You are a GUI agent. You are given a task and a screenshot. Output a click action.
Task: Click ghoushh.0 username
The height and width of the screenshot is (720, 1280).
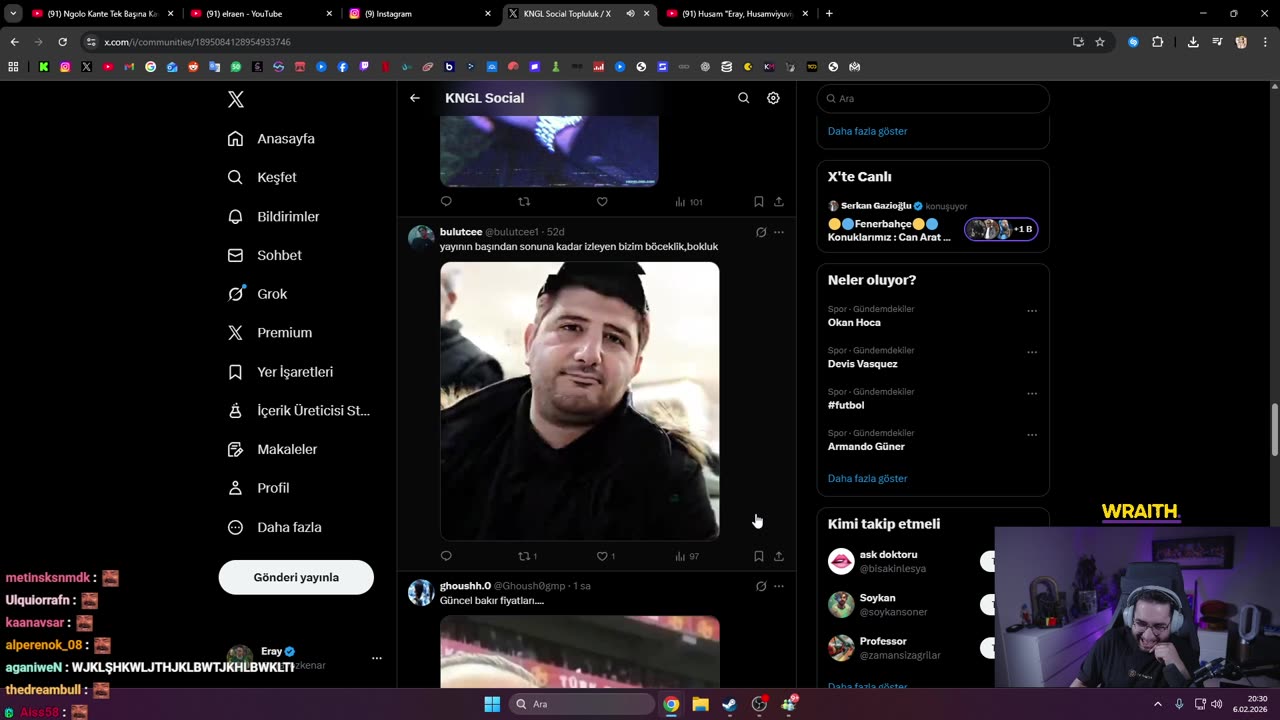click(465, 586)
